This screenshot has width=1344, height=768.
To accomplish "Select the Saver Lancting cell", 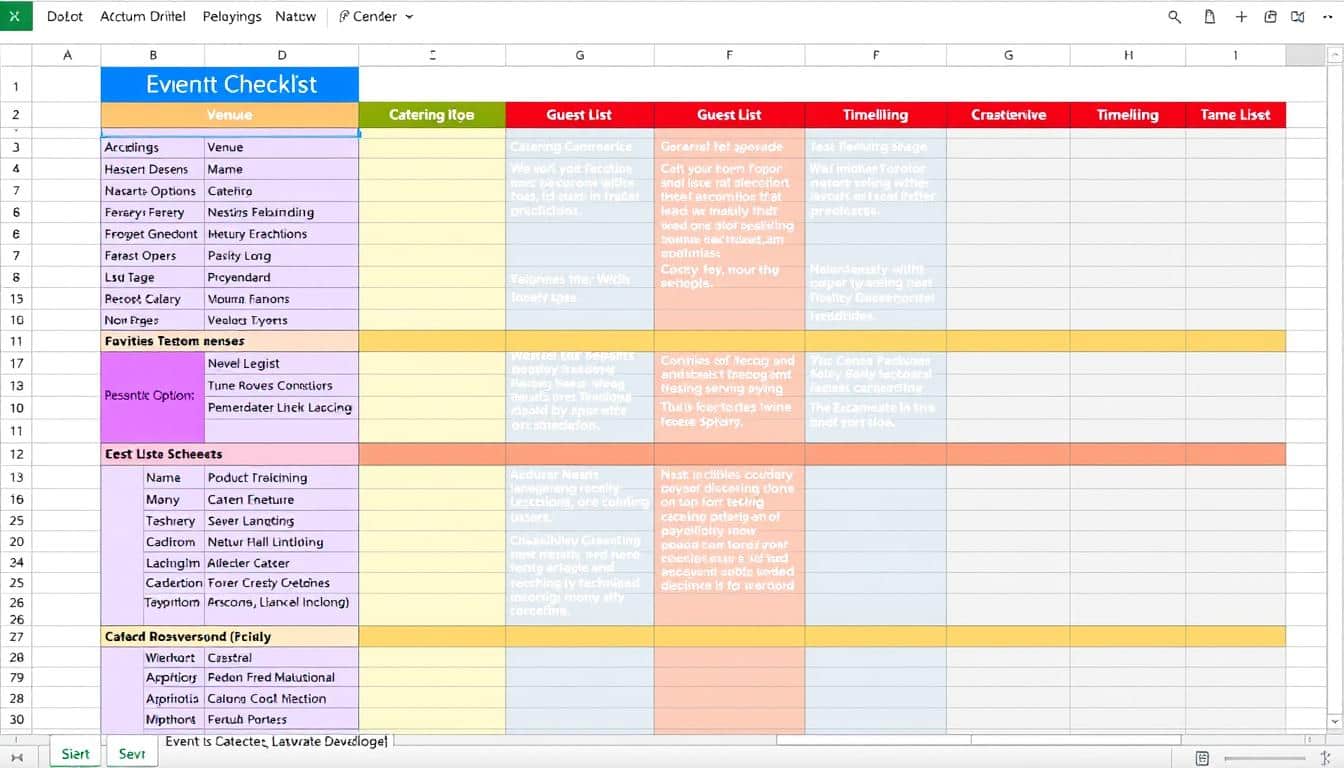I will click(282, 521).
